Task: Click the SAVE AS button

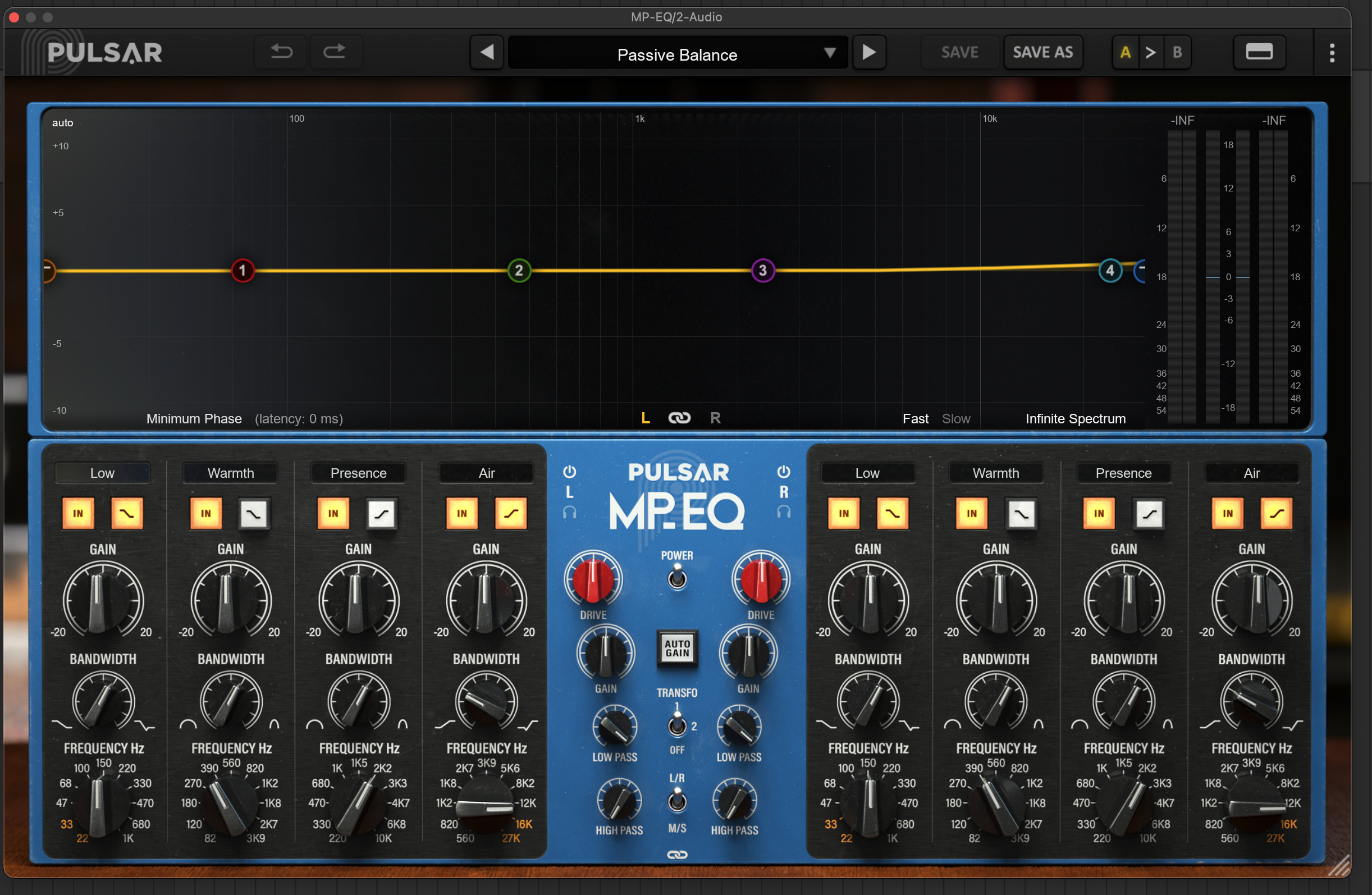Action: 1043,52
